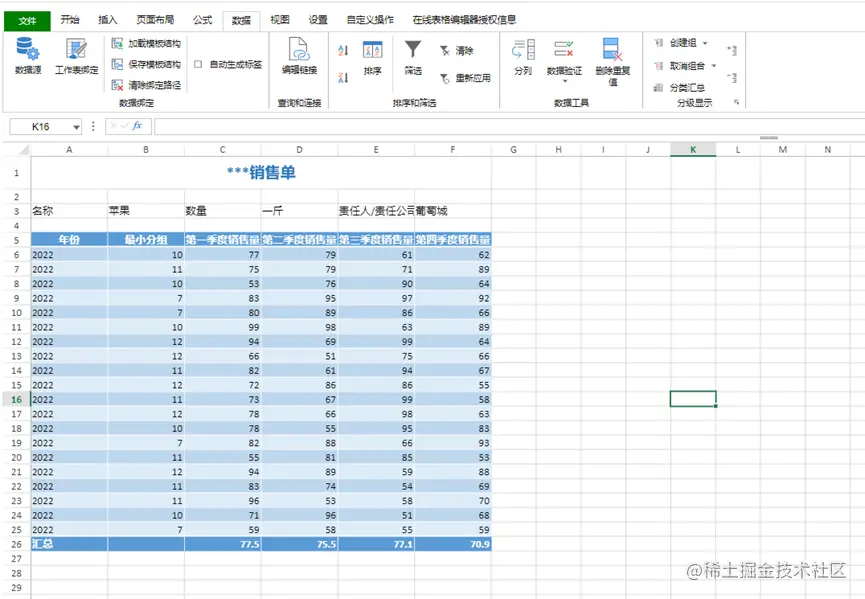Expand the 取消组合 dropdown arrow
The image size is (865, 599).
pos(714,66)
